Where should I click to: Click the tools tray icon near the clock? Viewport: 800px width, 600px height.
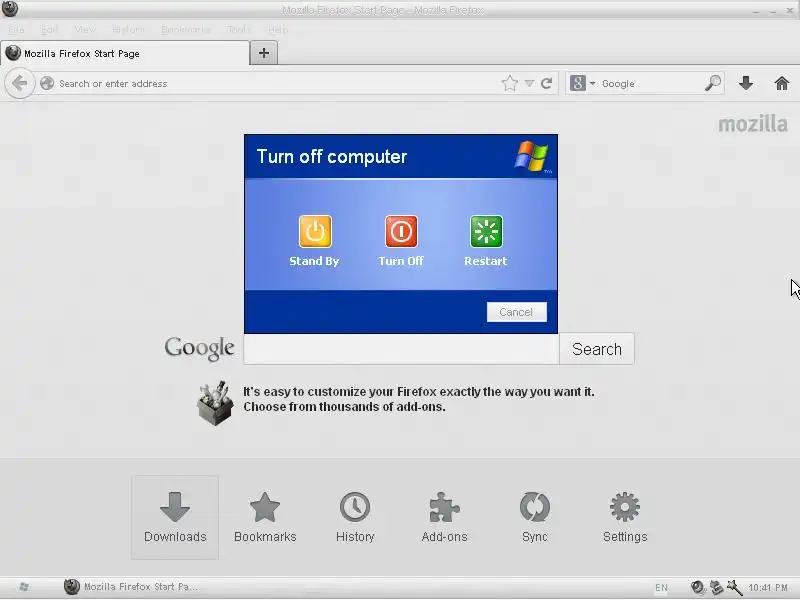click(x=735, y=587)
